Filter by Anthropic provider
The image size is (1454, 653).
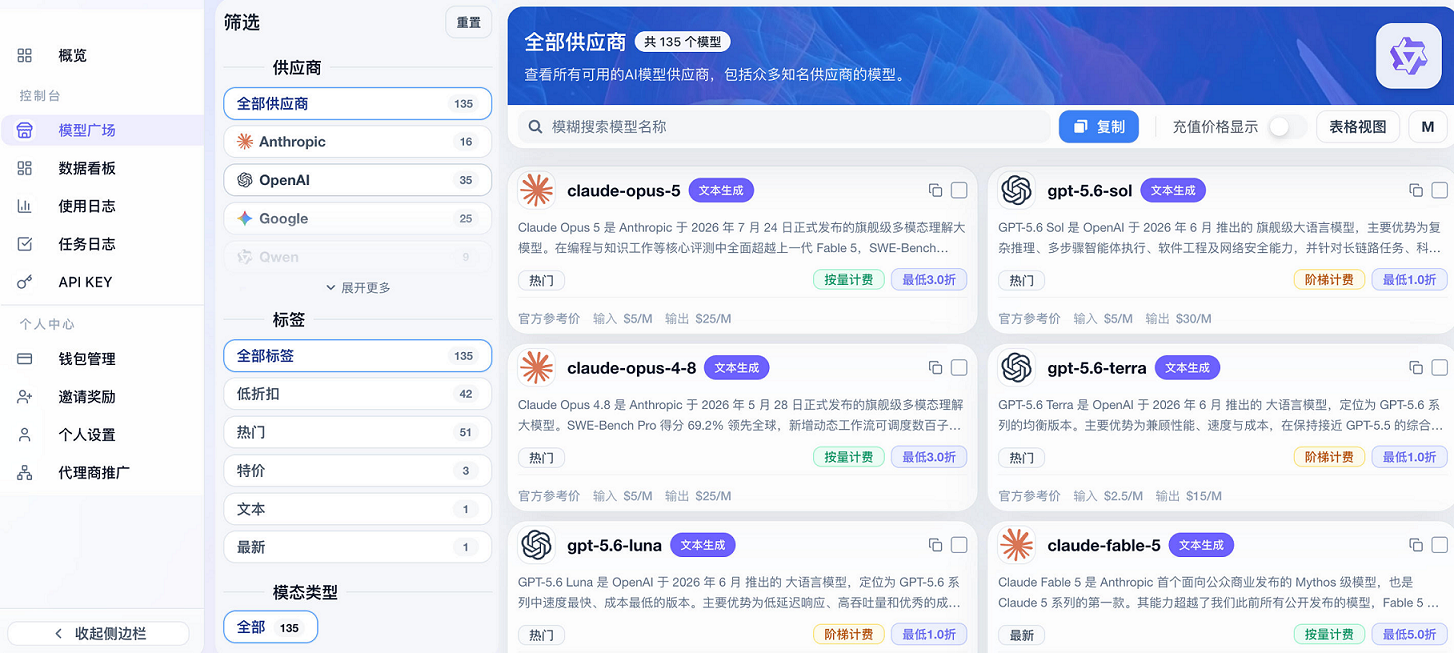click(x=357, y=142)
